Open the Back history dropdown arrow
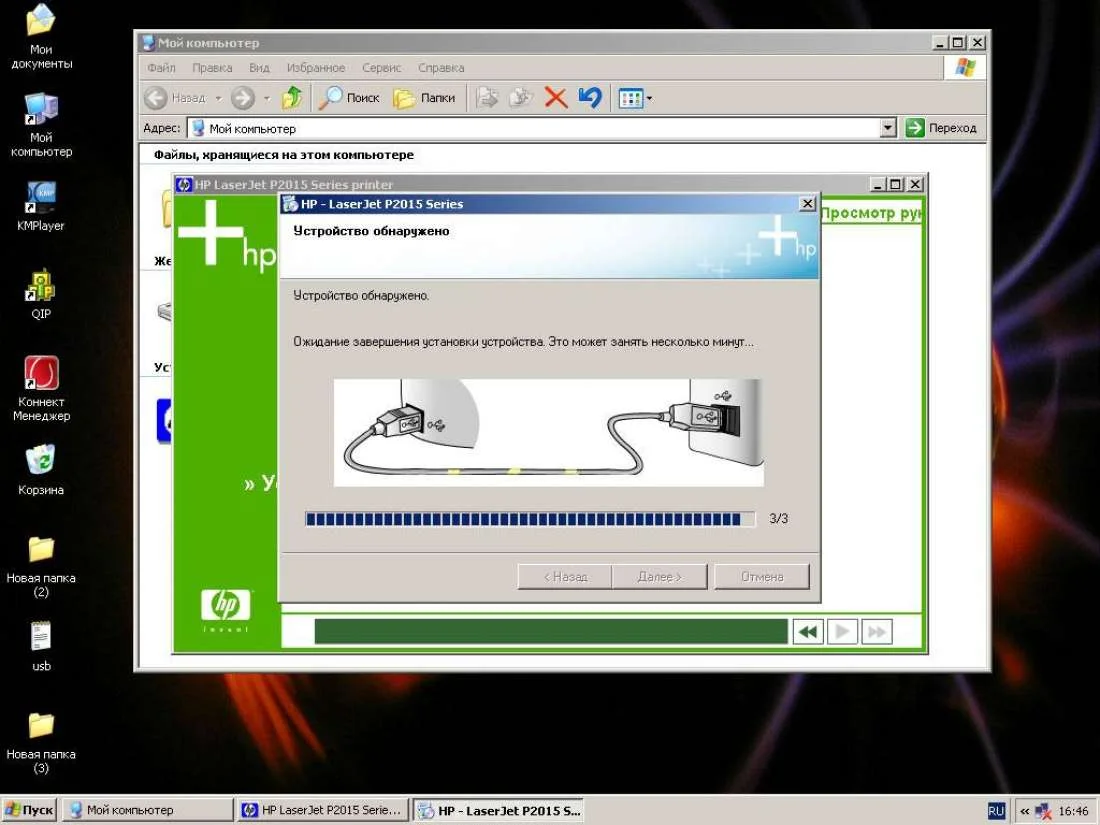This screenshot has height=825, width=1100. point(218,98)
